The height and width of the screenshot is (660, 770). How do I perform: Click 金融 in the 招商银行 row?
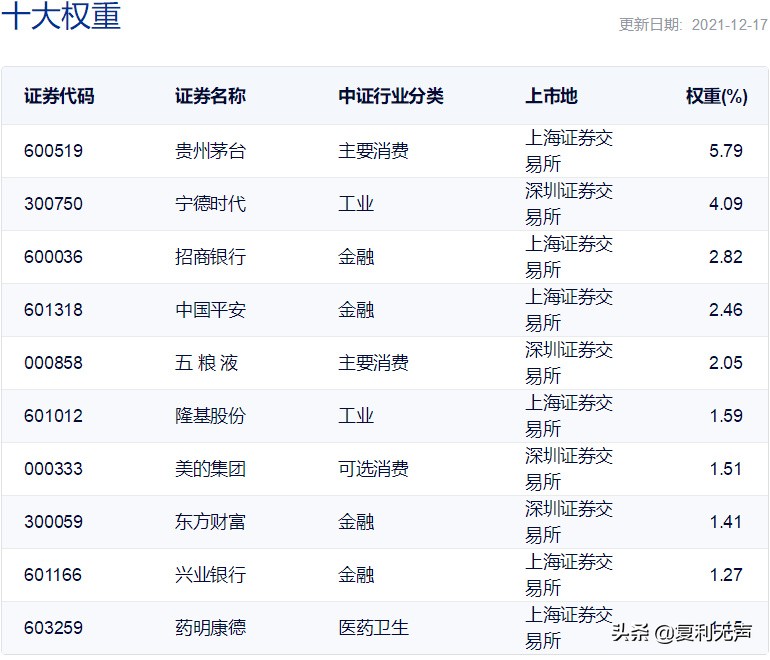356,257
